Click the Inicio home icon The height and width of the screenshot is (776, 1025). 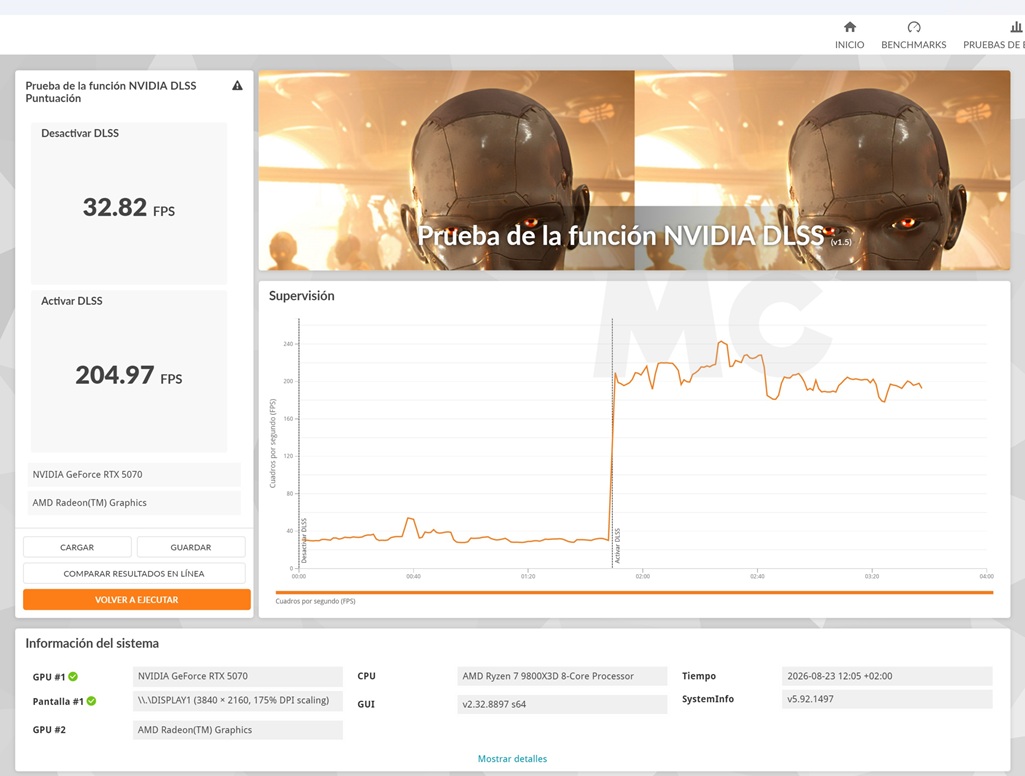849,27
